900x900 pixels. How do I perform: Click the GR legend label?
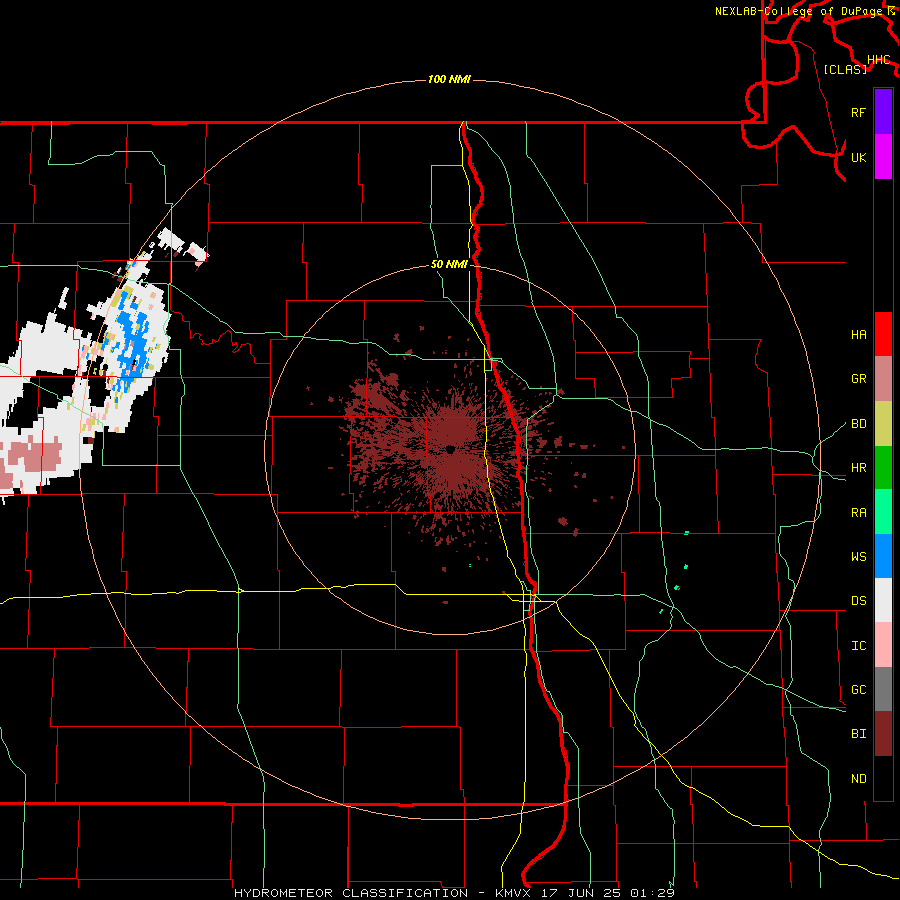point(858,379)
